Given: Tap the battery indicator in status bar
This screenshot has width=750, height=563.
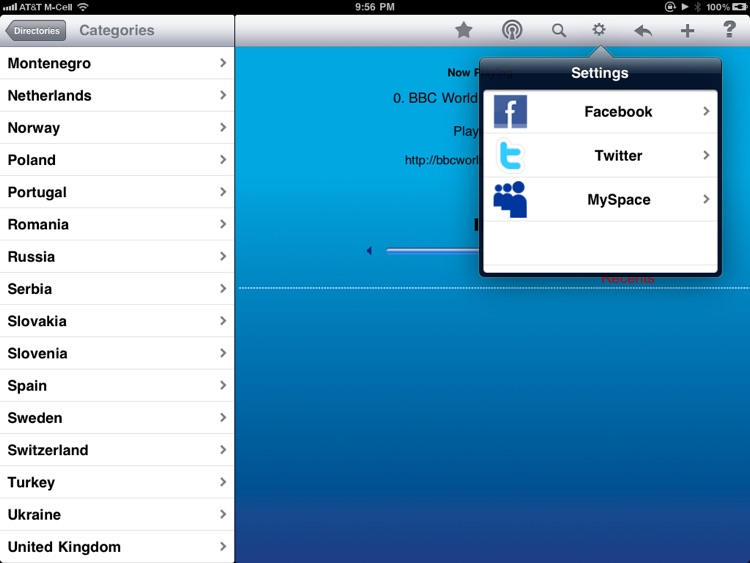Looking at the screenshot, I should point(739,7).
